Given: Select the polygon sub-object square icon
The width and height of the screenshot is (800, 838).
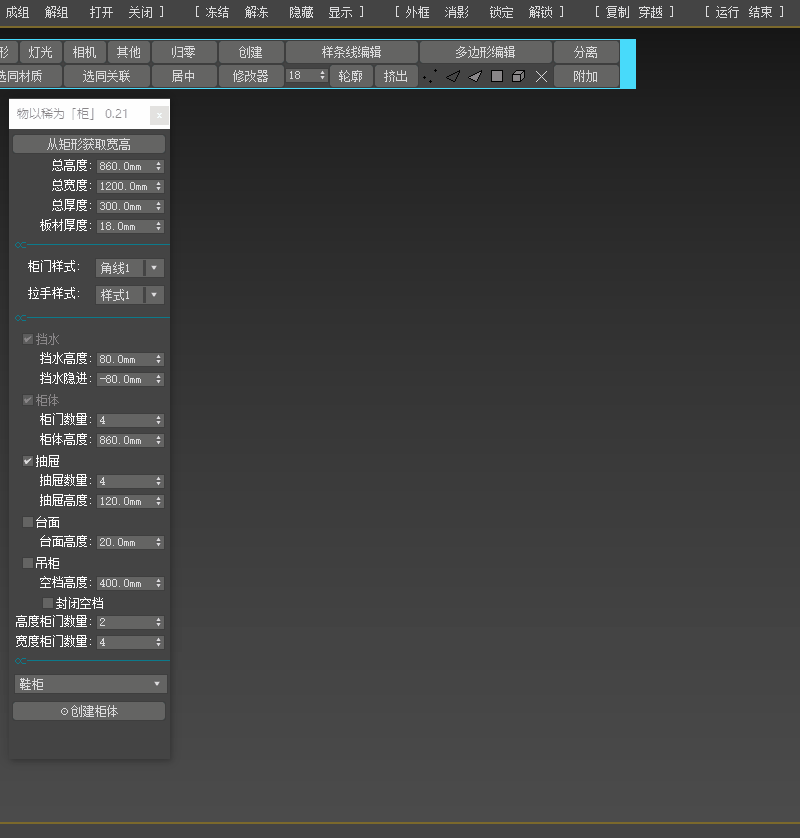Looking at the screenshot, I should 497,76.
